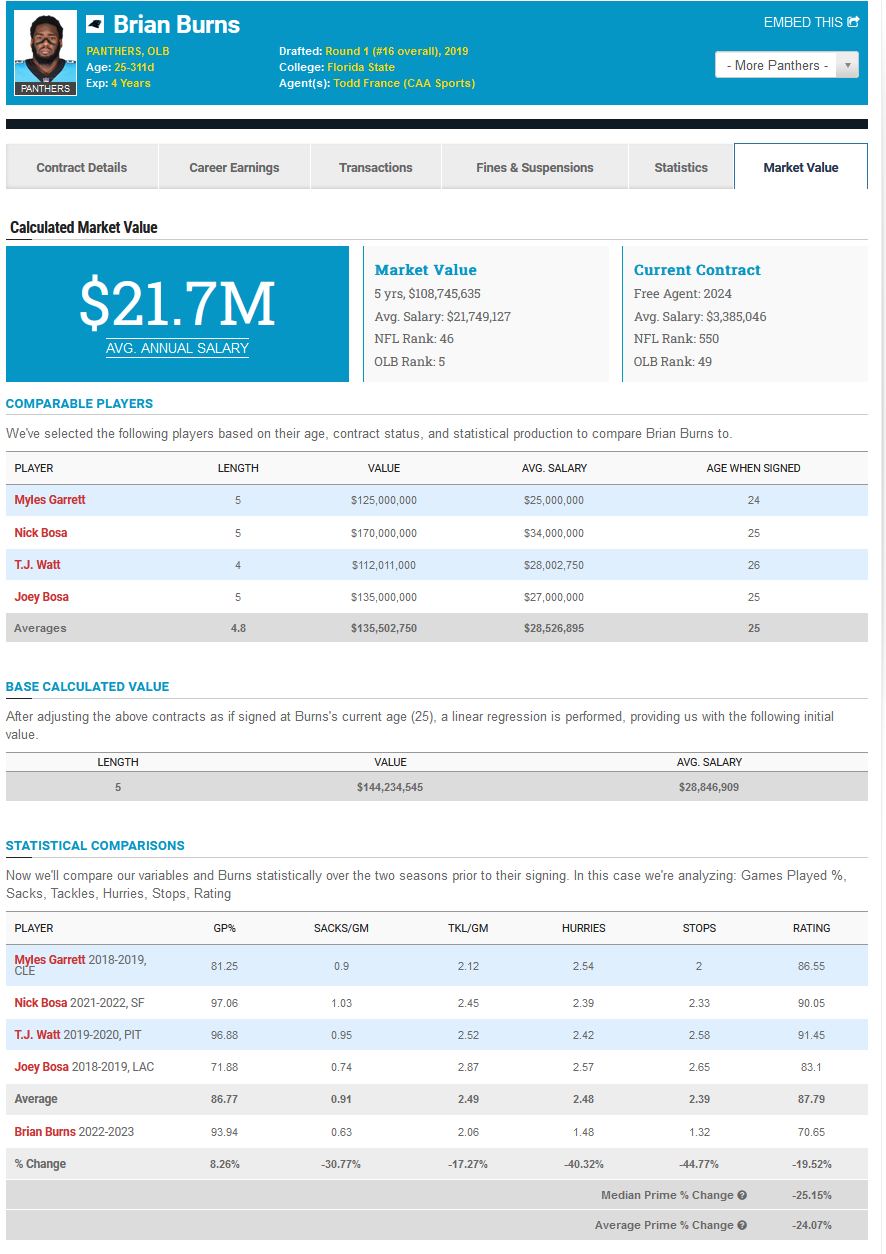The width and height of the screenshot is (886, 1254).
Task: Select the $112,011,000 contract value cell
Action: coord(384,565)
